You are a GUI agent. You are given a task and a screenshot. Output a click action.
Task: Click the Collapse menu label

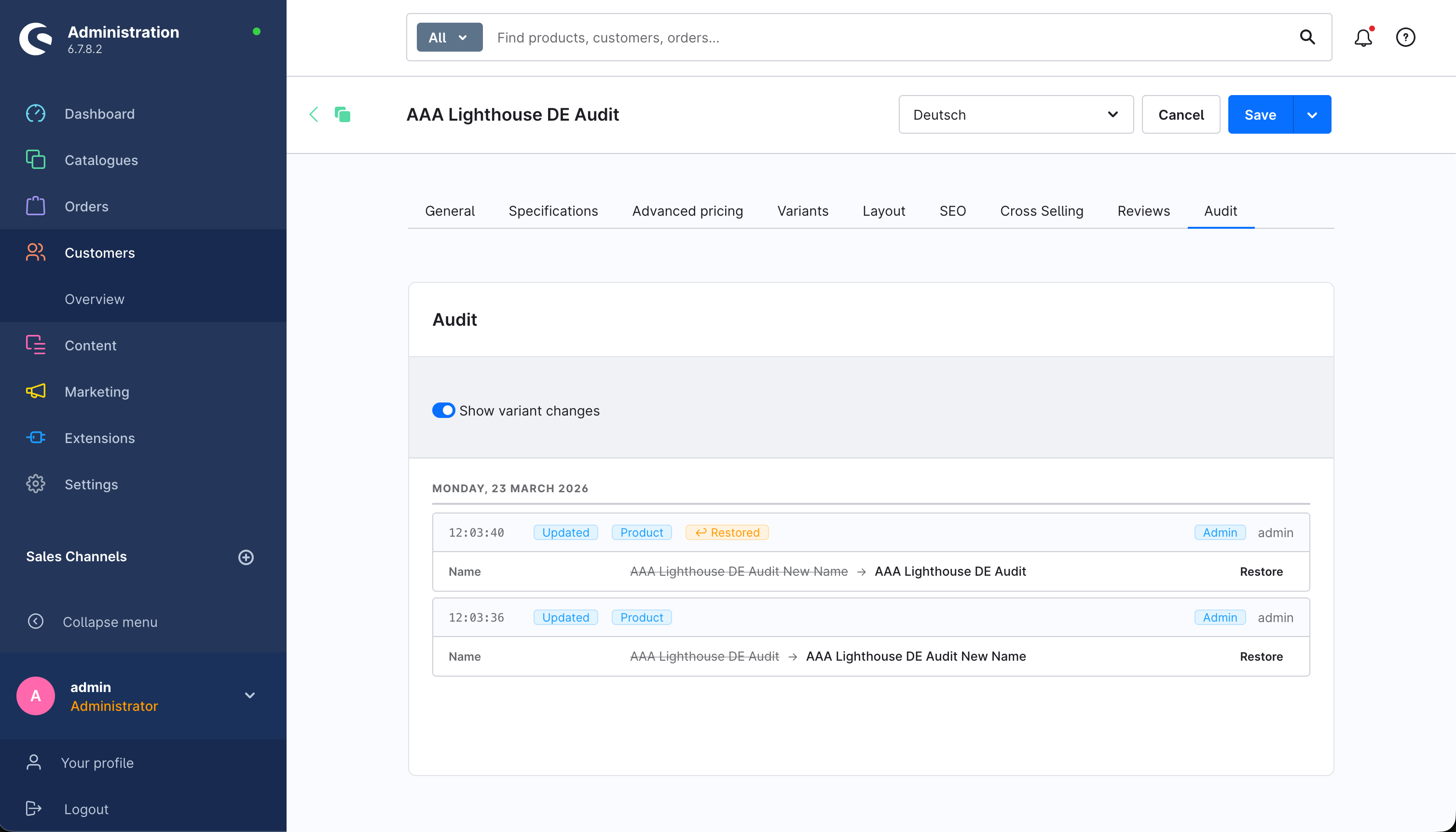[x=110, y=622]
